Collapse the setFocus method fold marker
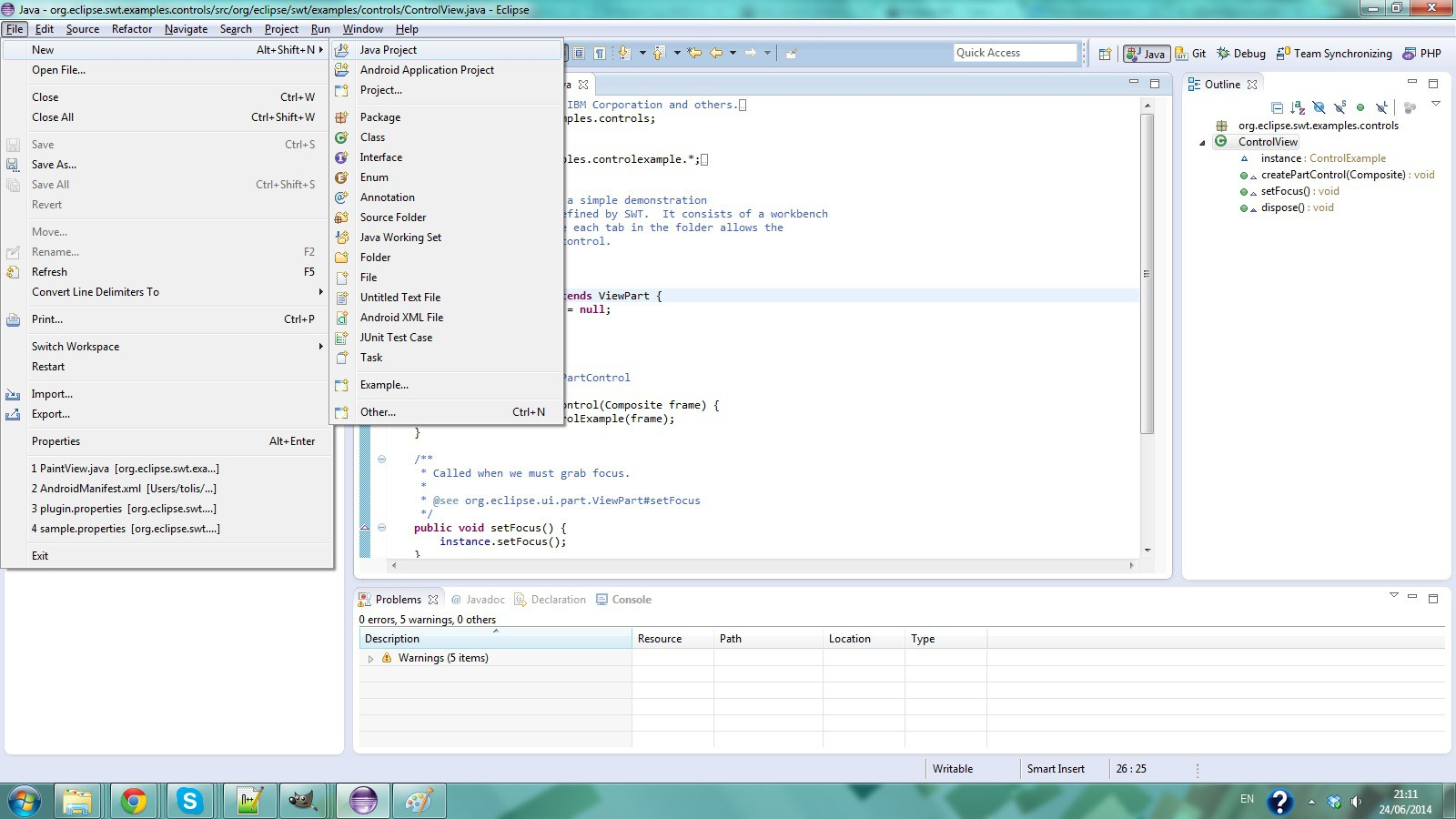Viewport: 1456px width, 819px height. (381, 528)
